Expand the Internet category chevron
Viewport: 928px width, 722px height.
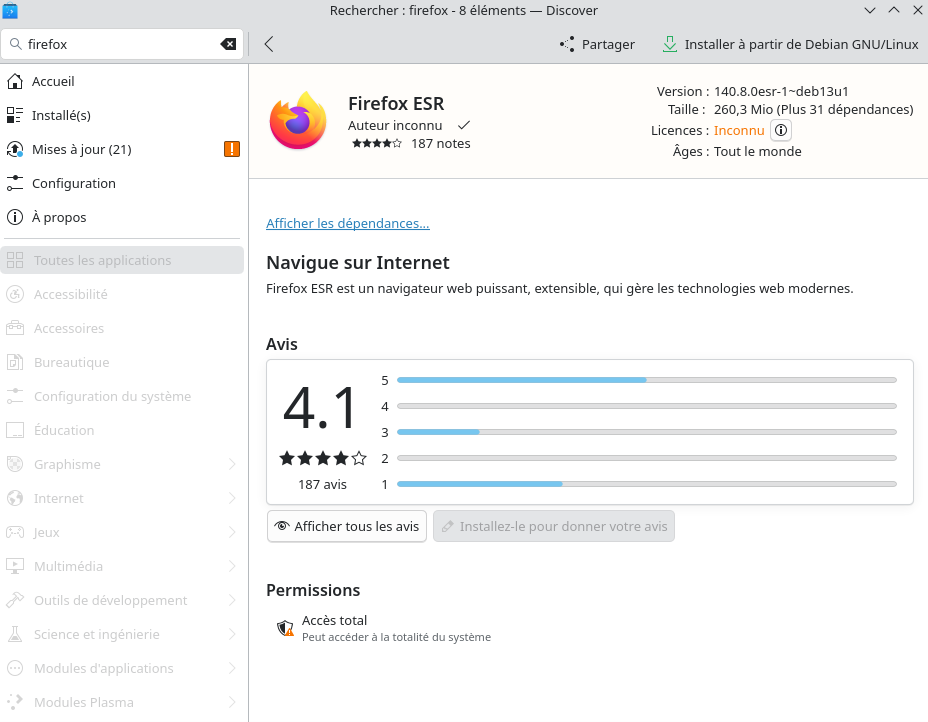(232, 498)
